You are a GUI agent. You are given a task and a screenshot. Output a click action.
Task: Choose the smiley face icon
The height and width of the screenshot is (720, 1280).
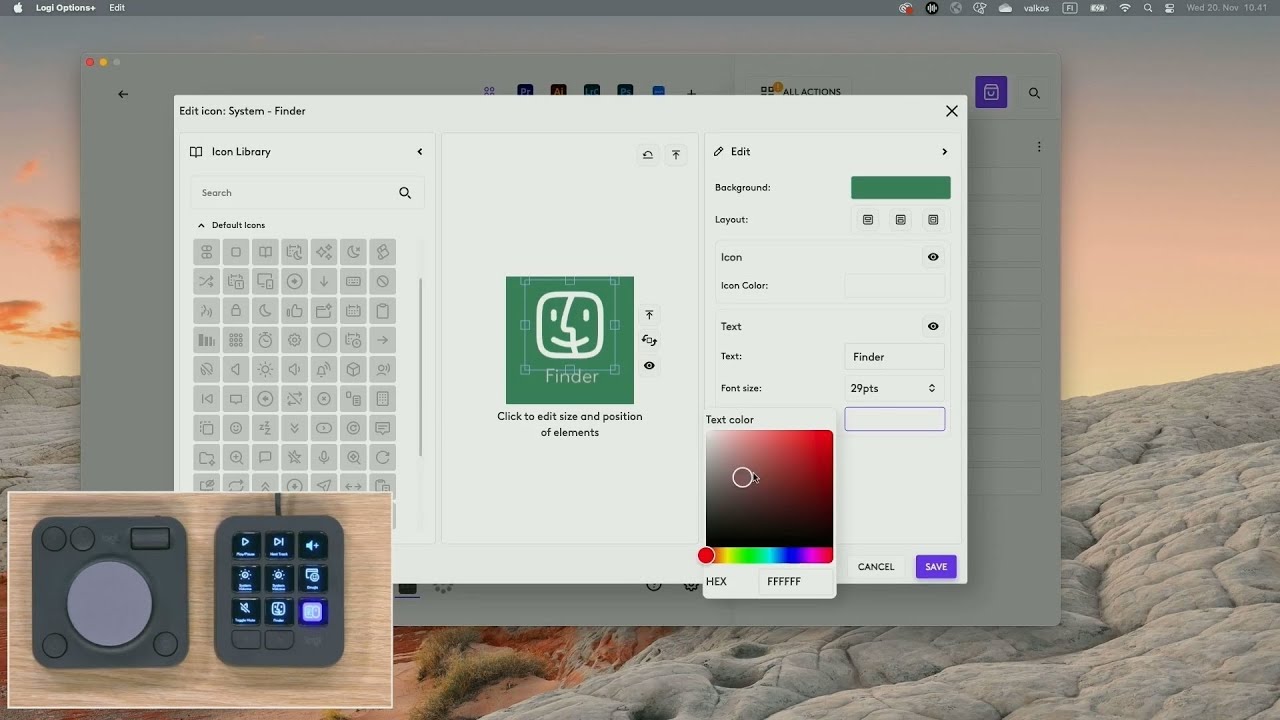(236, 428)
